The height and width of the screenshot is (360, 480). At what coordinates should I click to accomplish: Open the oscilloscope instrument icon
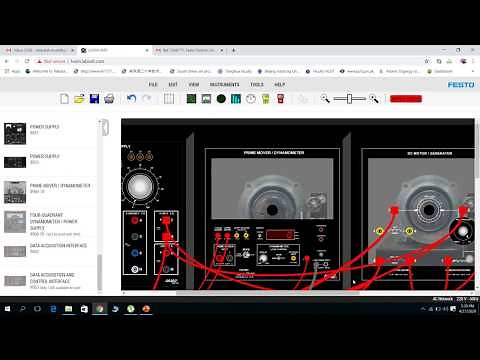pos(206,99)
